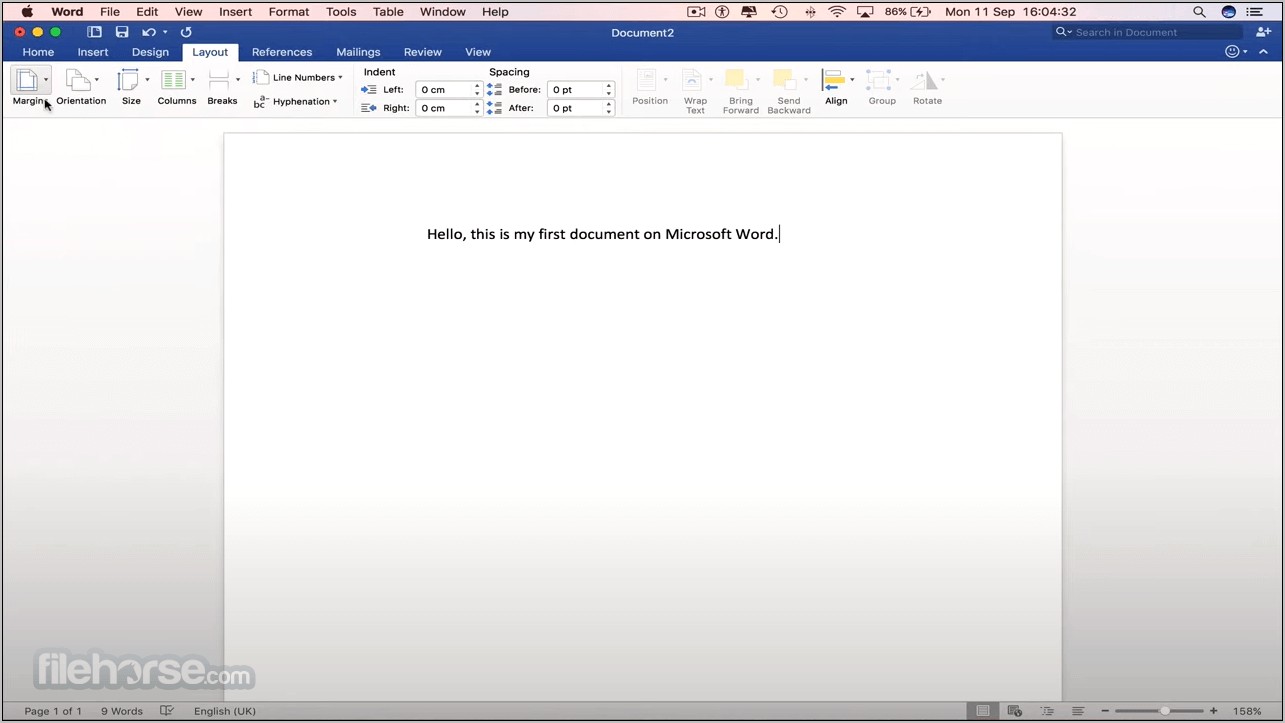Click the Redo/Repeat circular arrow icon
This screenshot has width=1285, height=723.
[x=186, y=32]
